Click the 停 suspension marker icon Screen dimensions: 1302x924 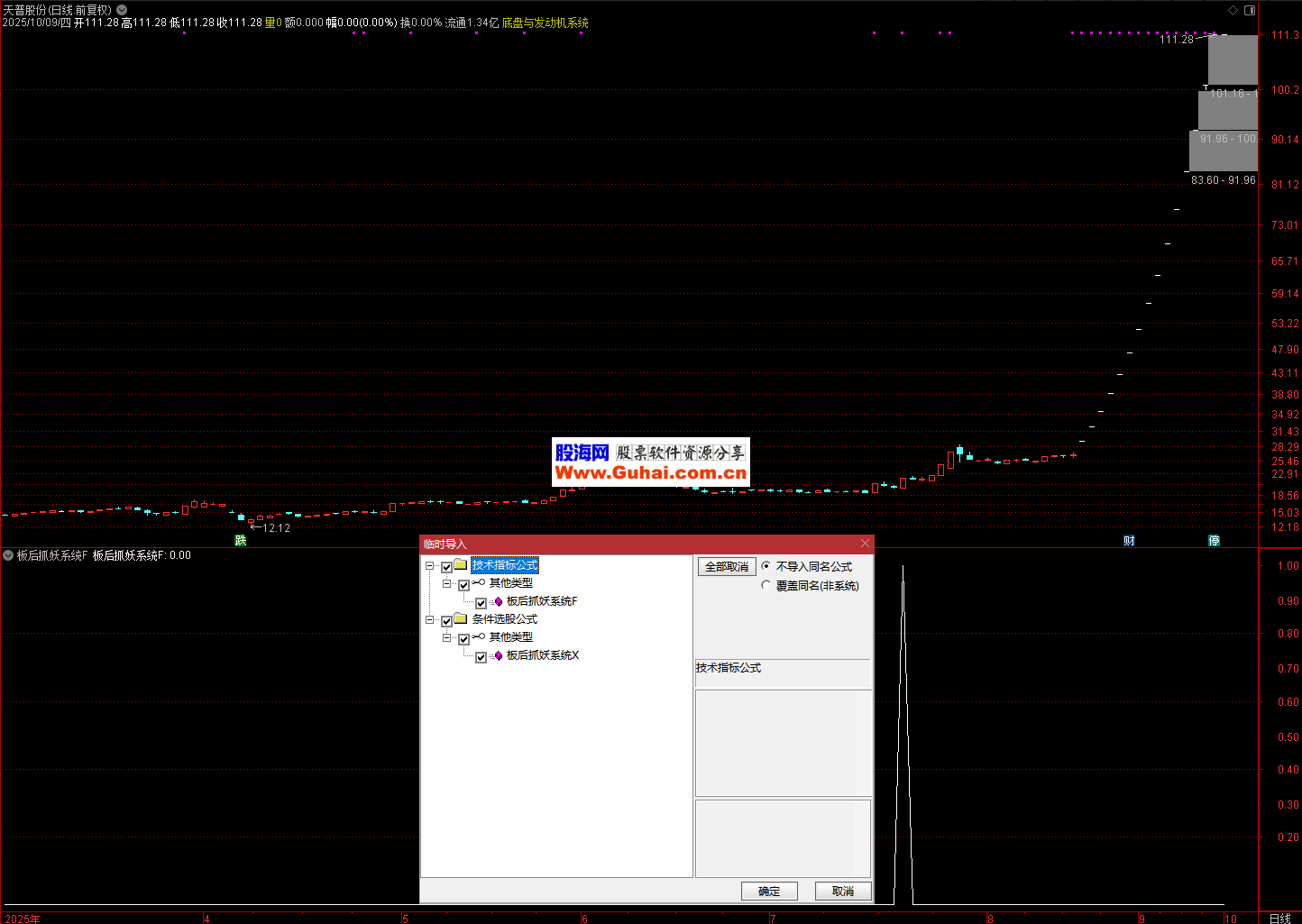click(1214, 540)
